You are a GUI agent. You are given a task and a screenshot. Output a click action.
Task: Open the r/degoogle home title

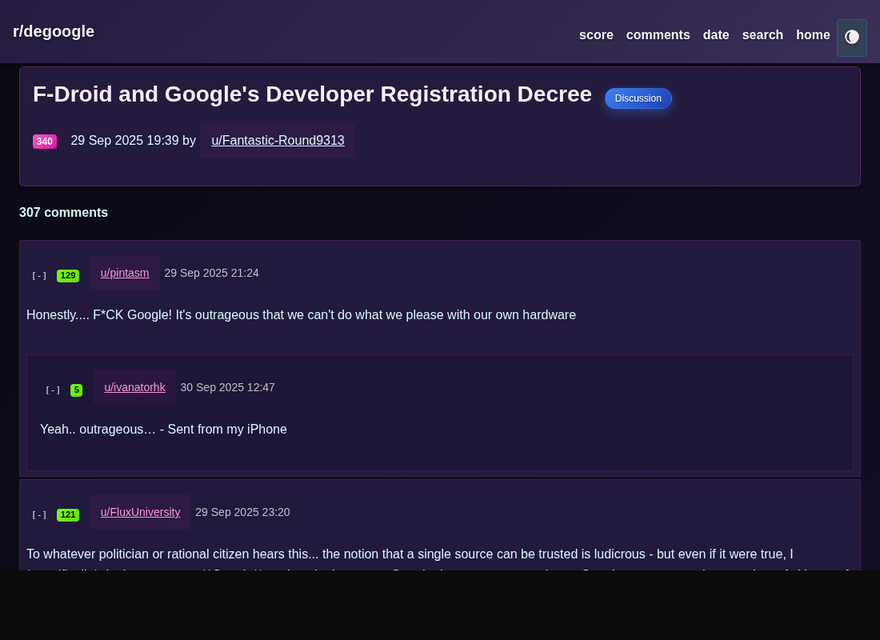53,31
